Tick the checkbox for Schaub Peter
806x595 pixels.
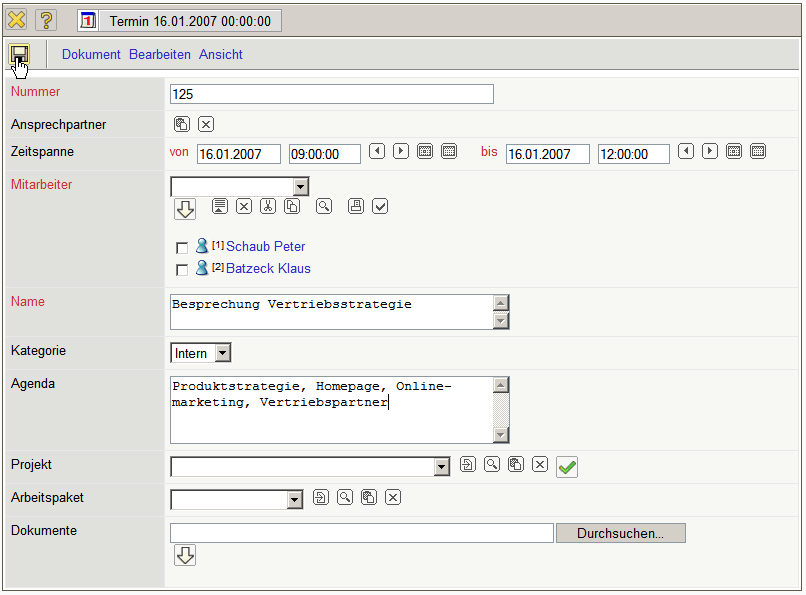[182, 248]
